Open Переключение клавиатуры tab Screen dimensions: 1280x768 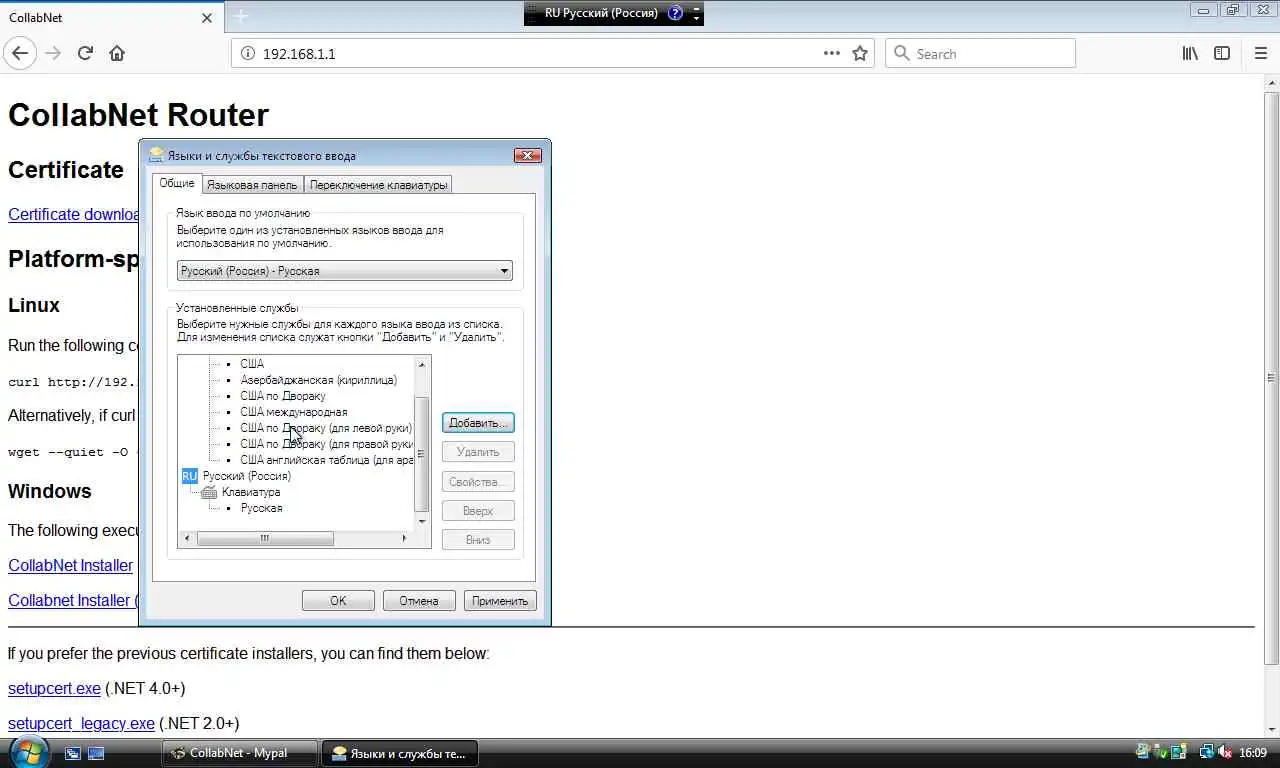378,185
